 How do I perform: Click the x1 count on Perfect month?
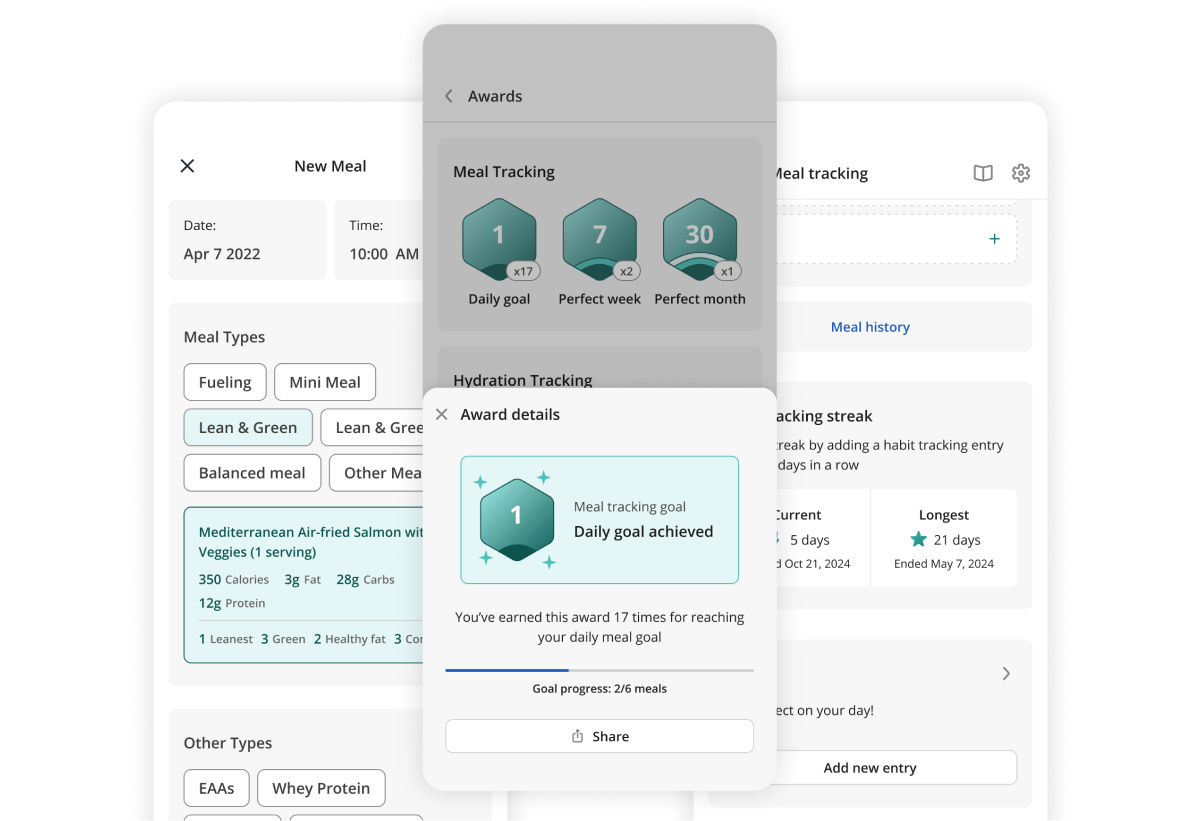(726, 271)
